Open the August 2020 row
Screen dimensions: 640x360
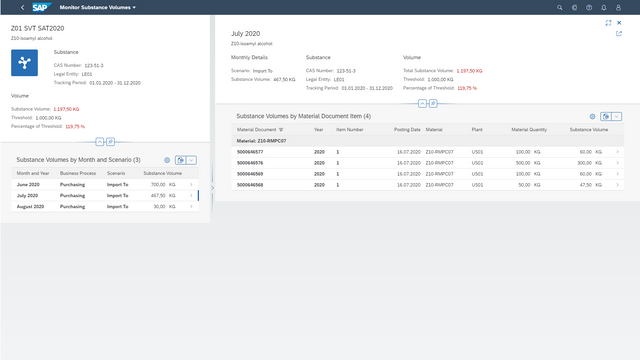(105, 207)
